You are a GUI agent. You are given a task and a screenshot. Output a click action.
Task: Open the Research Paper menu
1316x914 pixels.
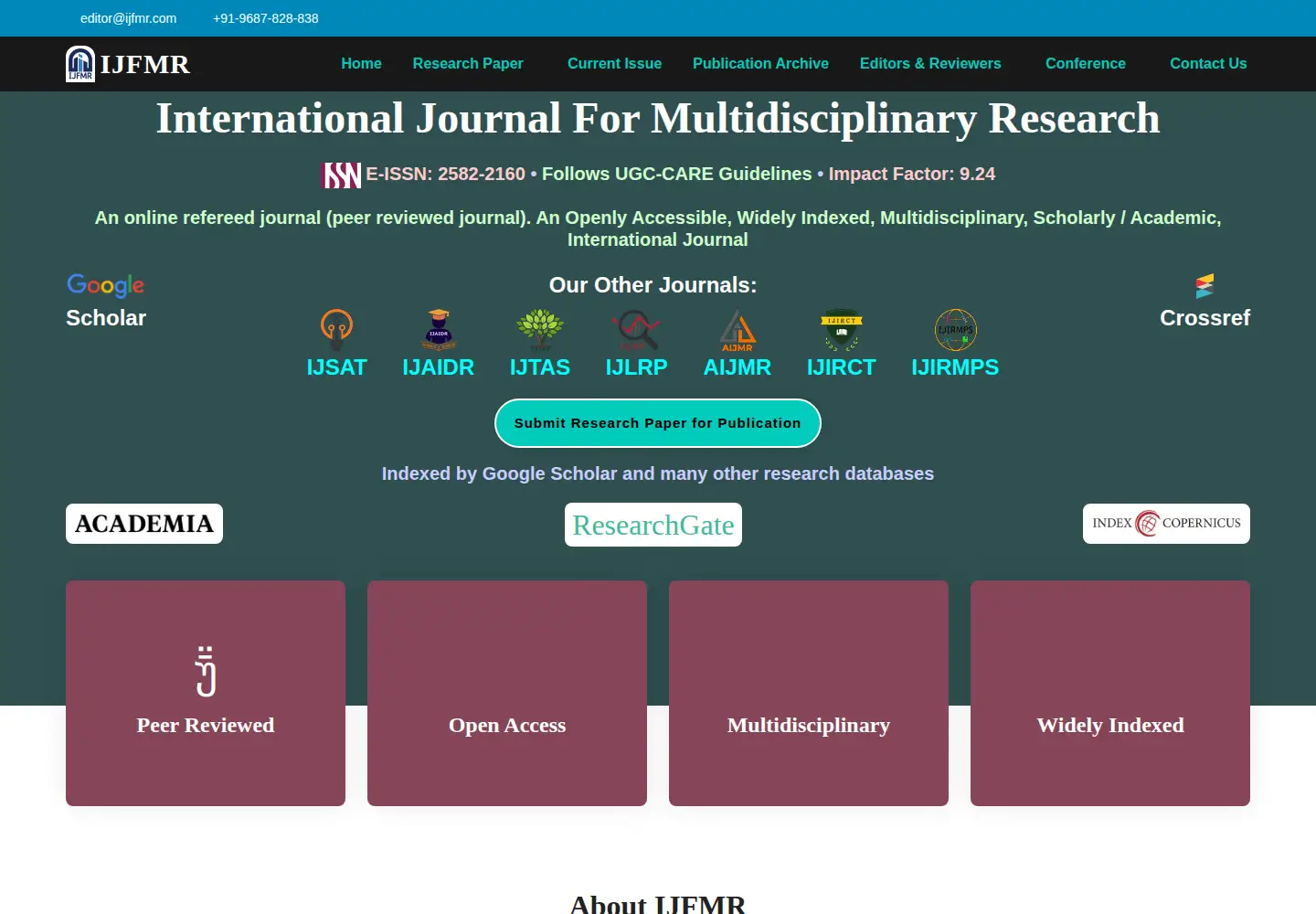pyautogui.click(x=468, y=64)
